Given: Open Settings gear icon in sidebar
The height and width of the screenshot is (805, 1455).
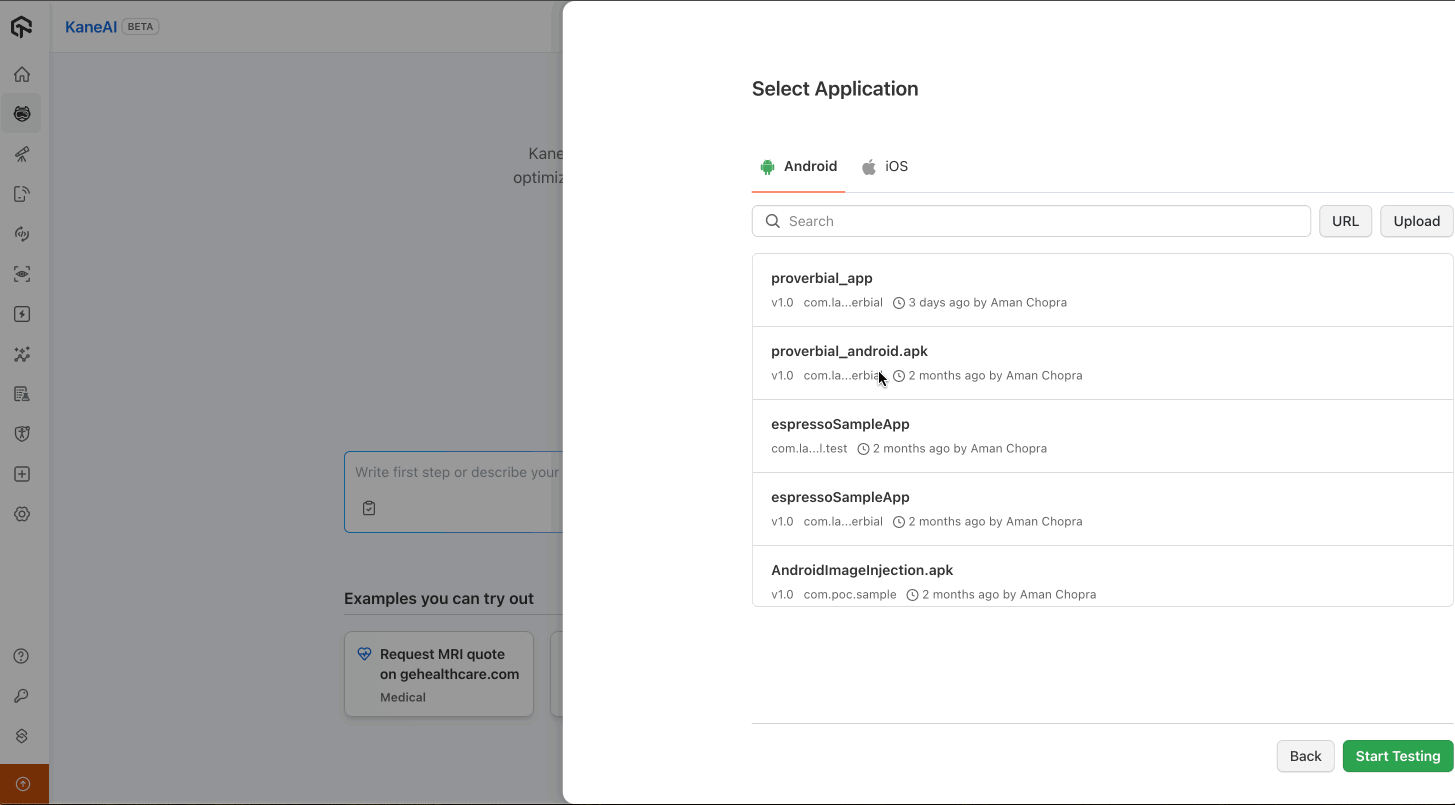Looking at the screenshot, I should pyautogui.click(x=22, y=514).
